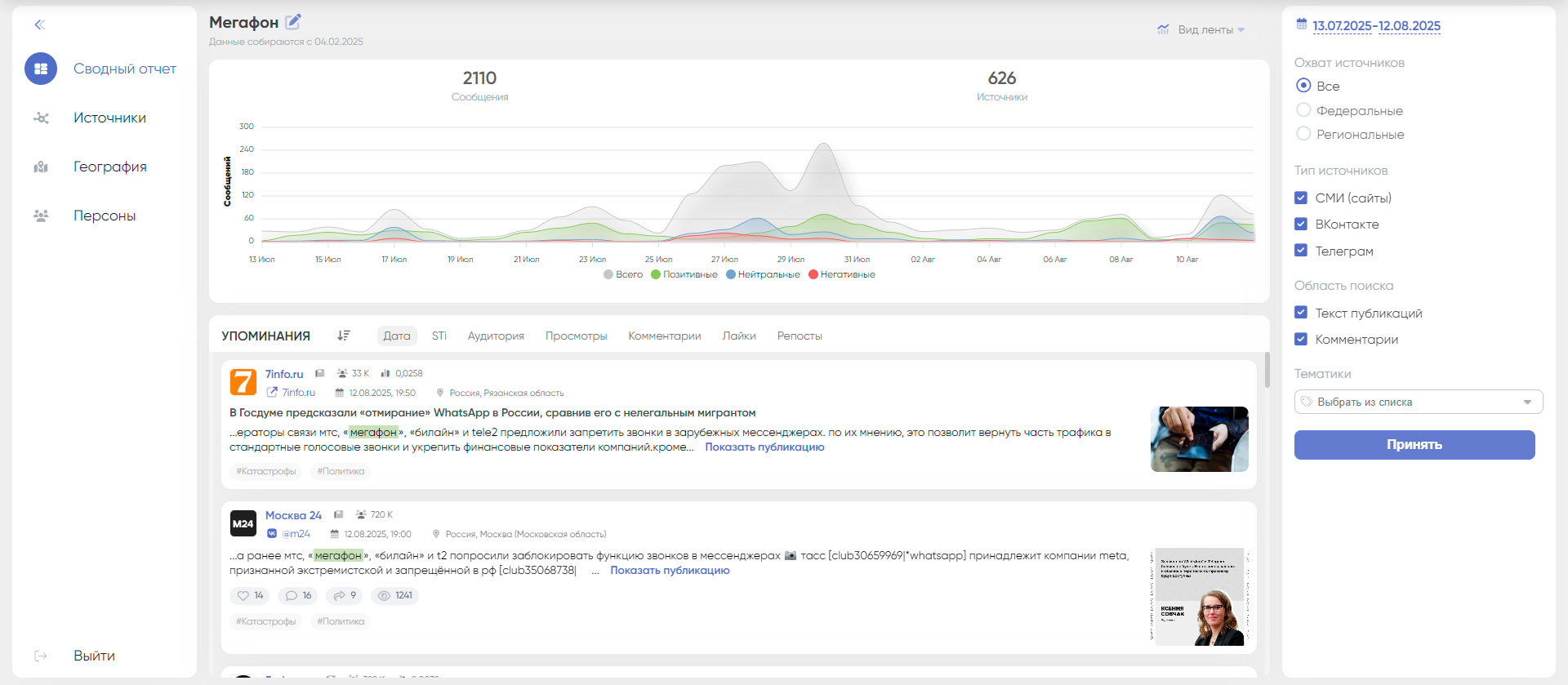Click the edit pencil icon next to Мегафон
1568x685 pixels.
tap(293, 22)
